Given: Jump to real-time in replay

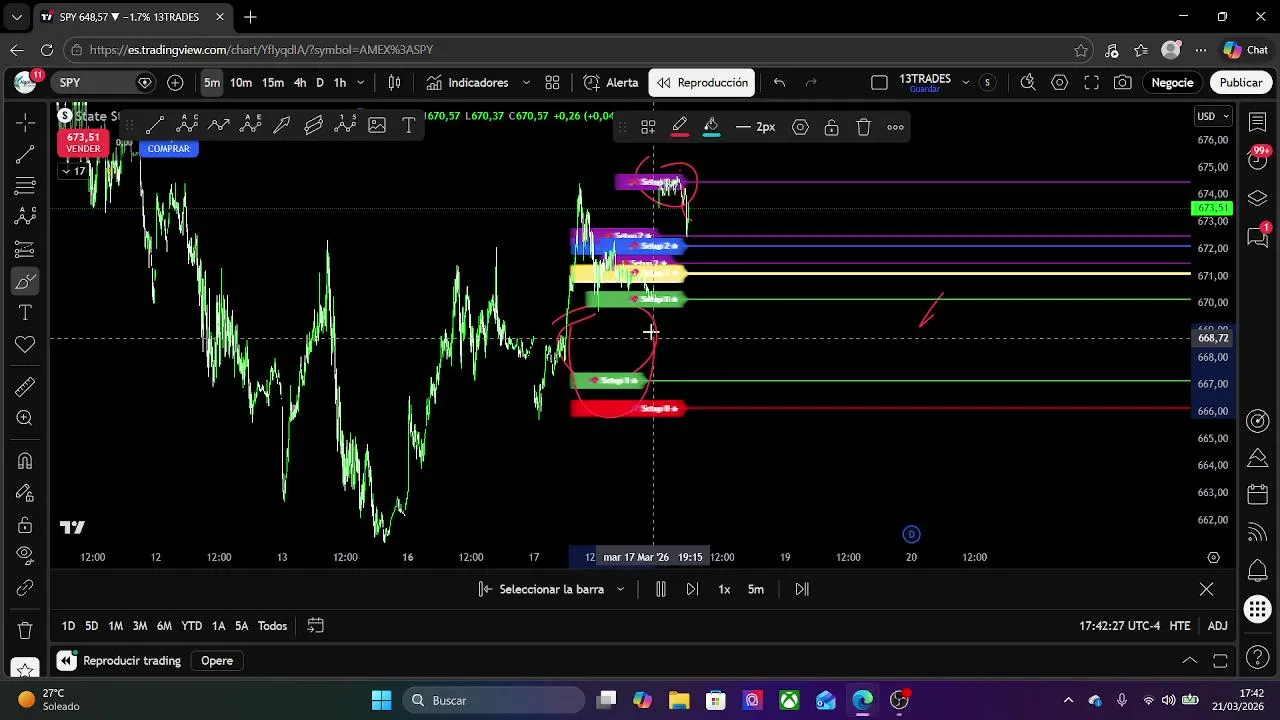Looking at the screenshot, I should pyautogui.click(x=802, y=590).
